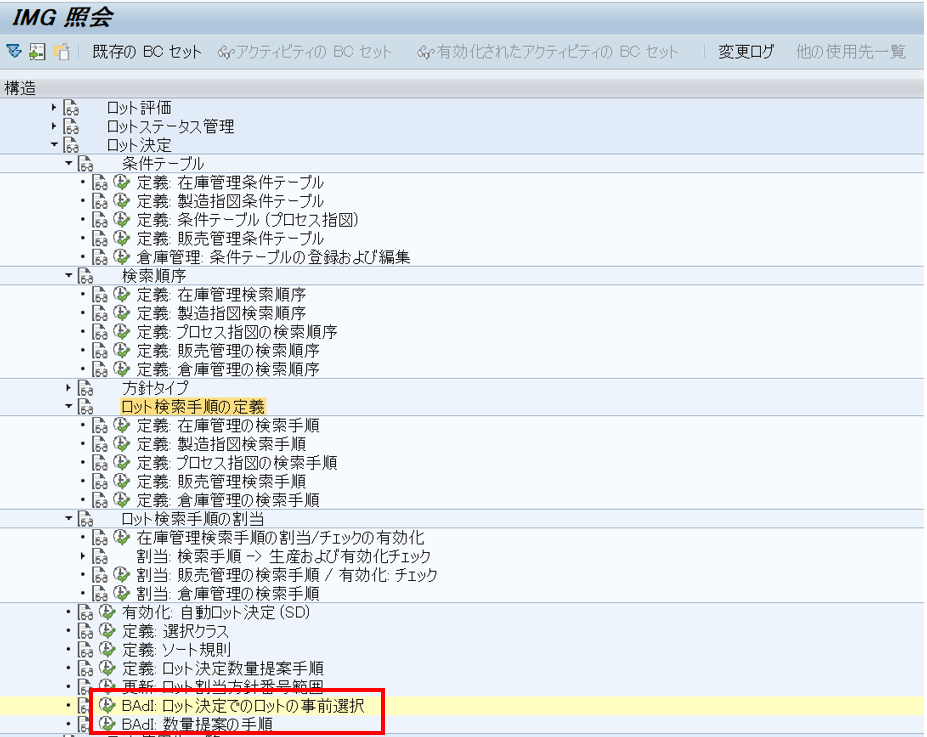Click the second toolbar icon beside expand-all
Viewport: 927px width, 737px height.
tap(37, 51)
